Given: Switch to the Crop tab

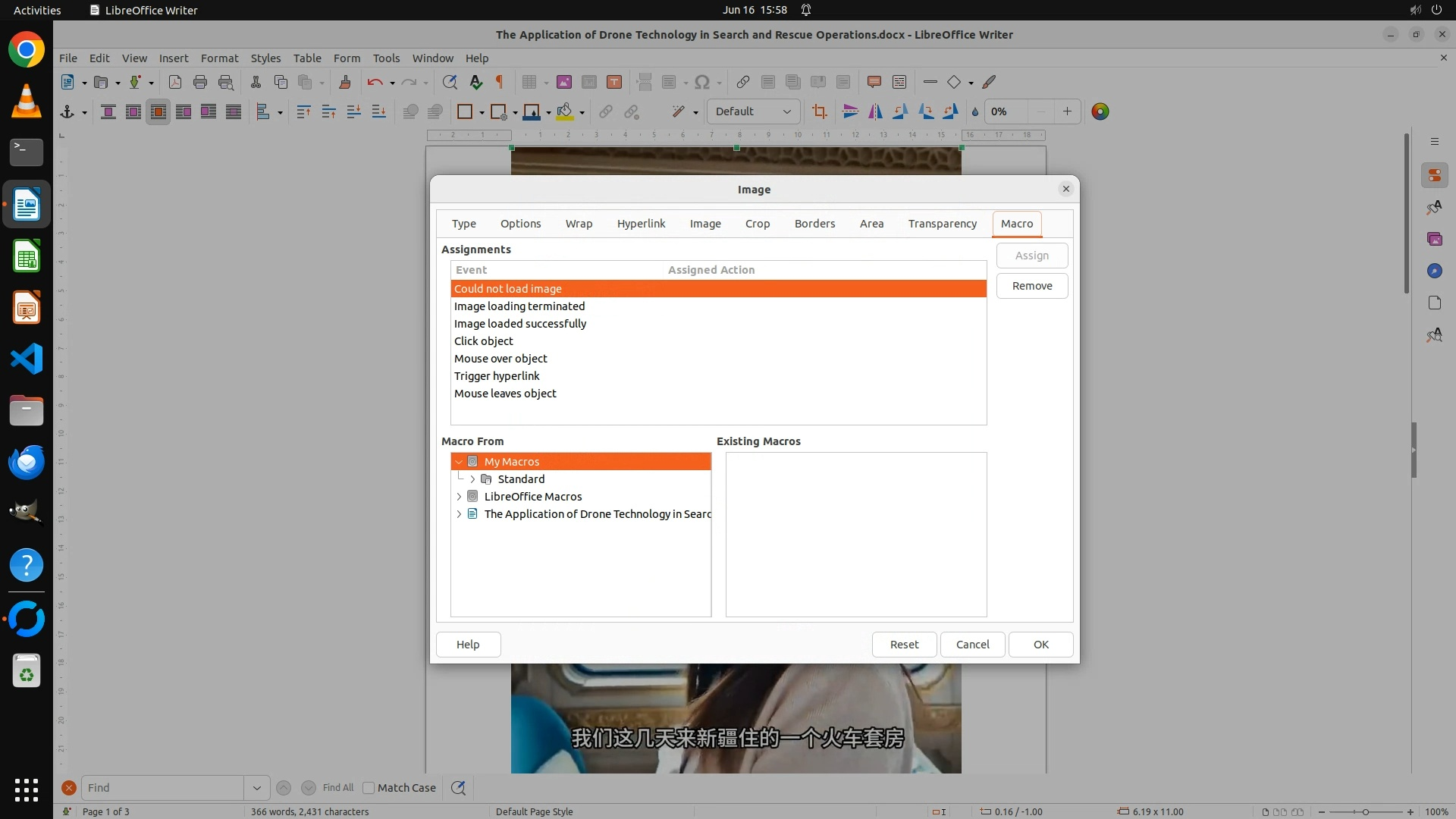Looking at the screenshot, I should tap(757, 224).
